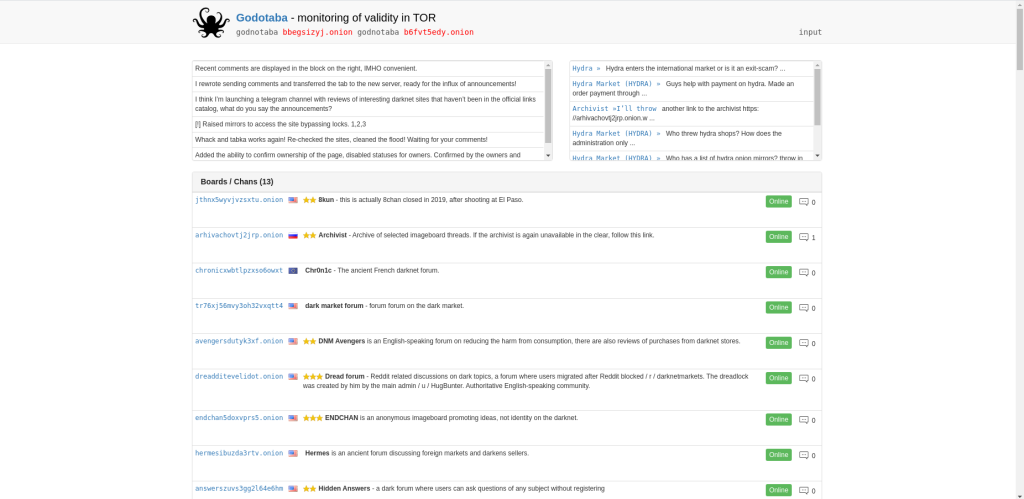Open tr76xj56mvy3oh32vxqtt4 dark market forum link
Viewport: 1024px width, 499px height.
pos(239,306)
